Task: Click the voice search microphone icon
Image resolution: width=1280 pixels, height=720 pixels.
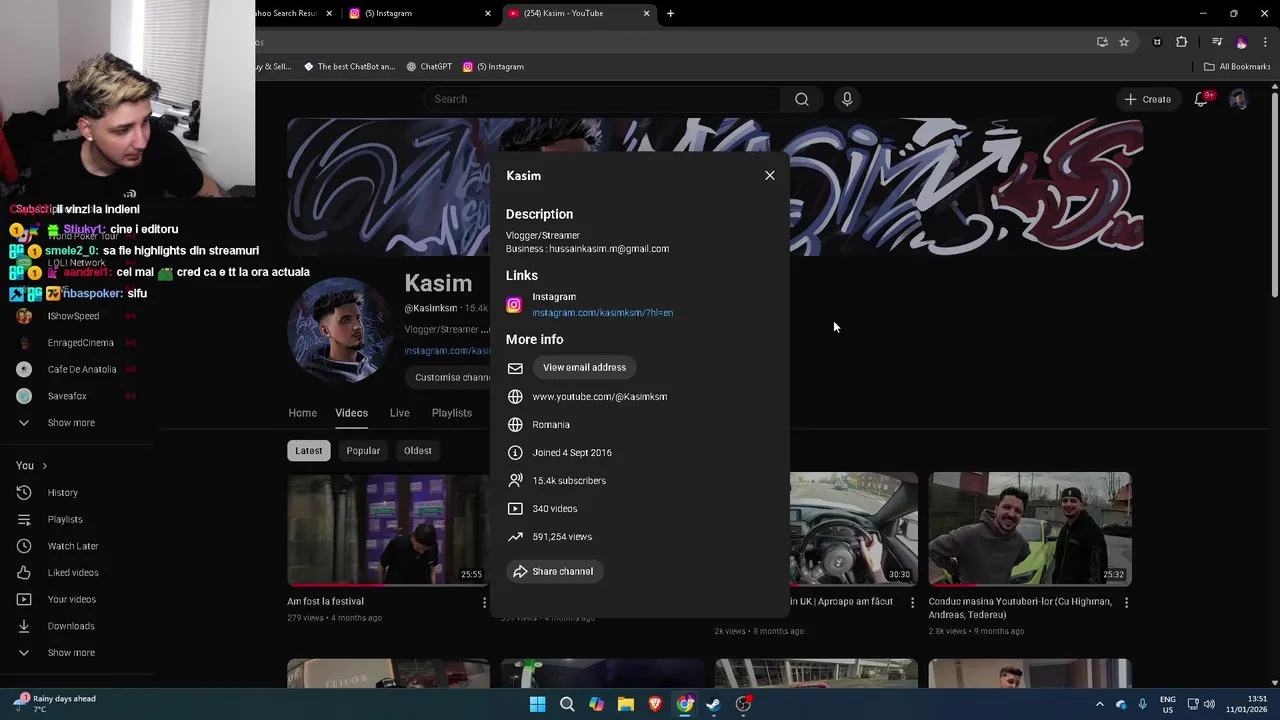Action: pyautogui.click(x=847, y=99)
